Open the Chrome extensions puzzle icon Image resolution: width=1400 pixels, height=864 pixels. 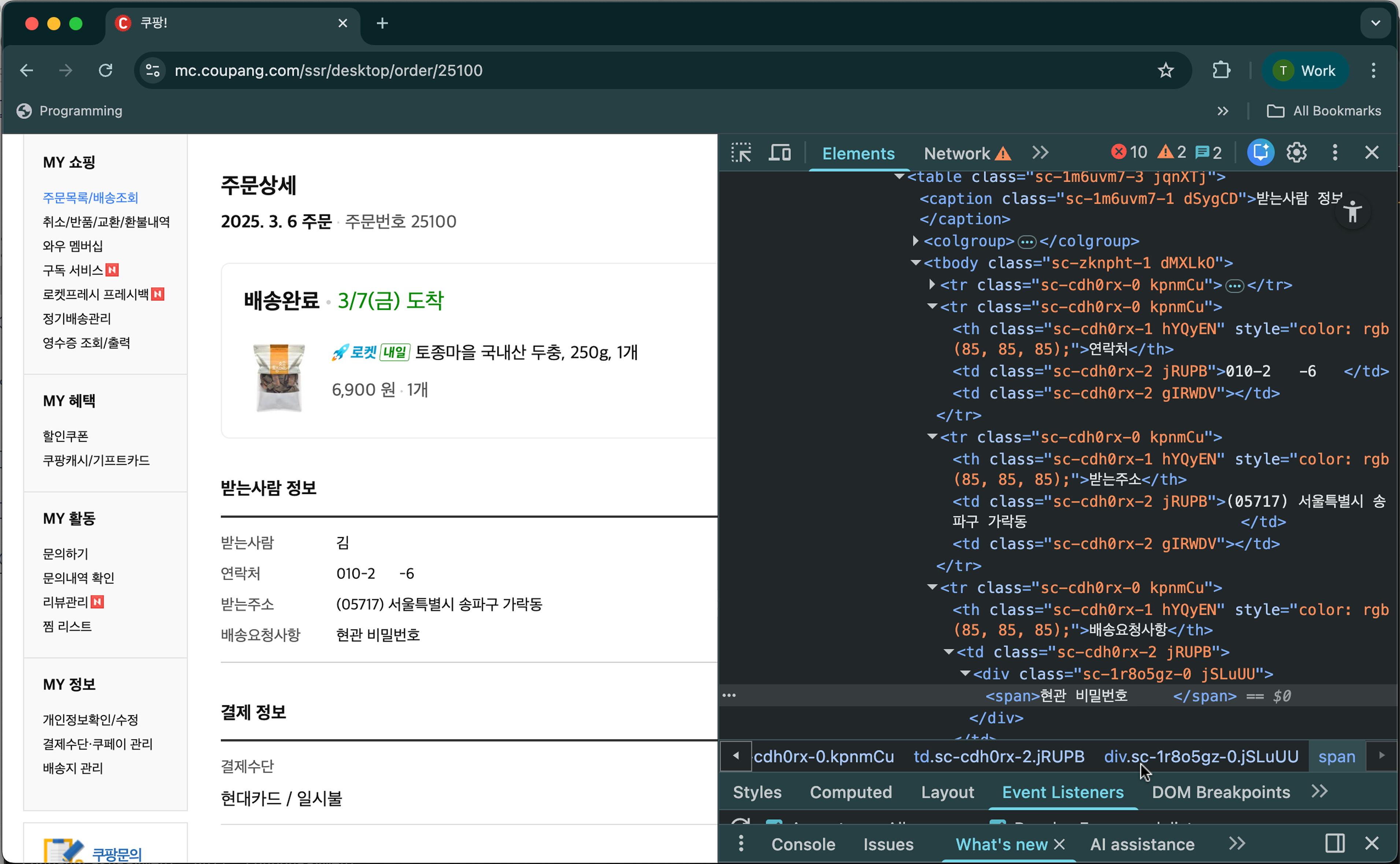pos(1221,70)
